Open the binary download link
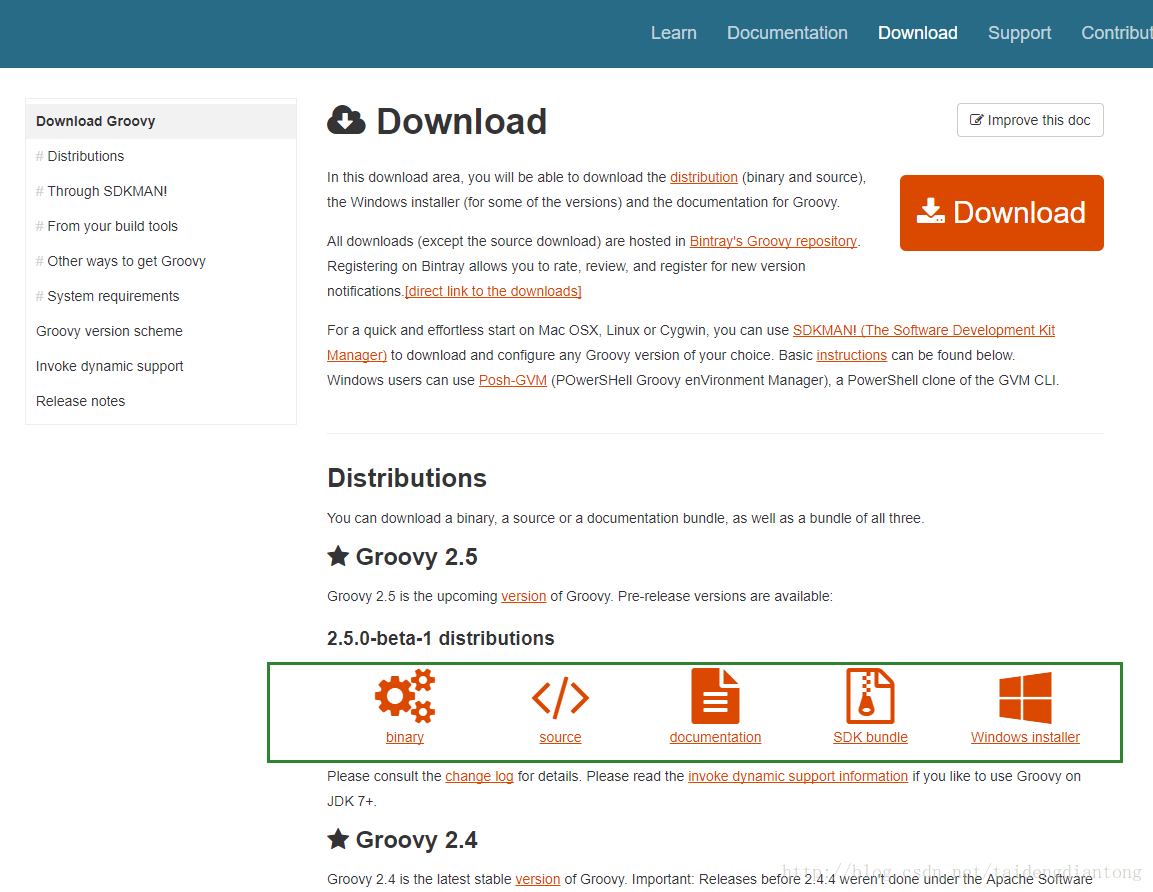This screenshot has height=892, width=1153. (x=405, y=737)
